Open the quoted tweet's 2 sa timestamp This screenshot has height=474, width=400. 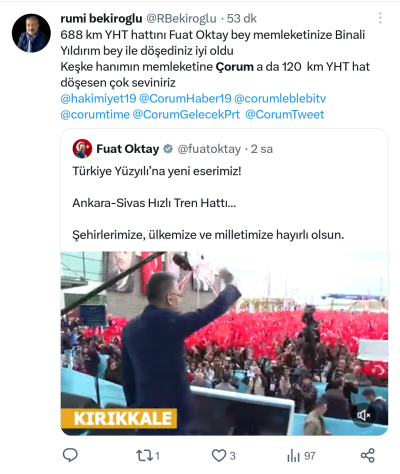262,149
